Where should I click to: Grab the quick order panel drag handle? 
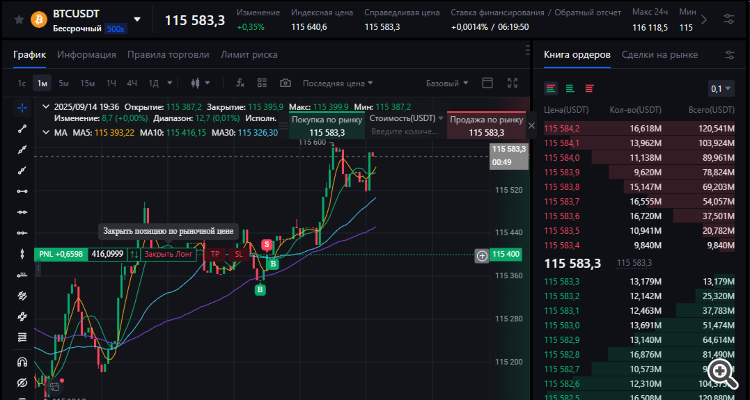(x=284, y=125)
